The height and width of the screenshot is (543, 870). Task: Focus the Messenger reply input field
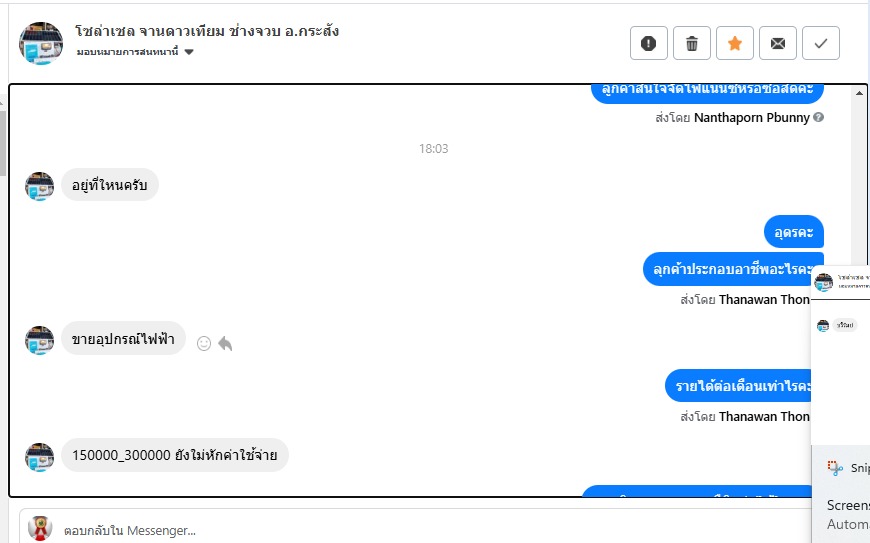pos(433,530)
